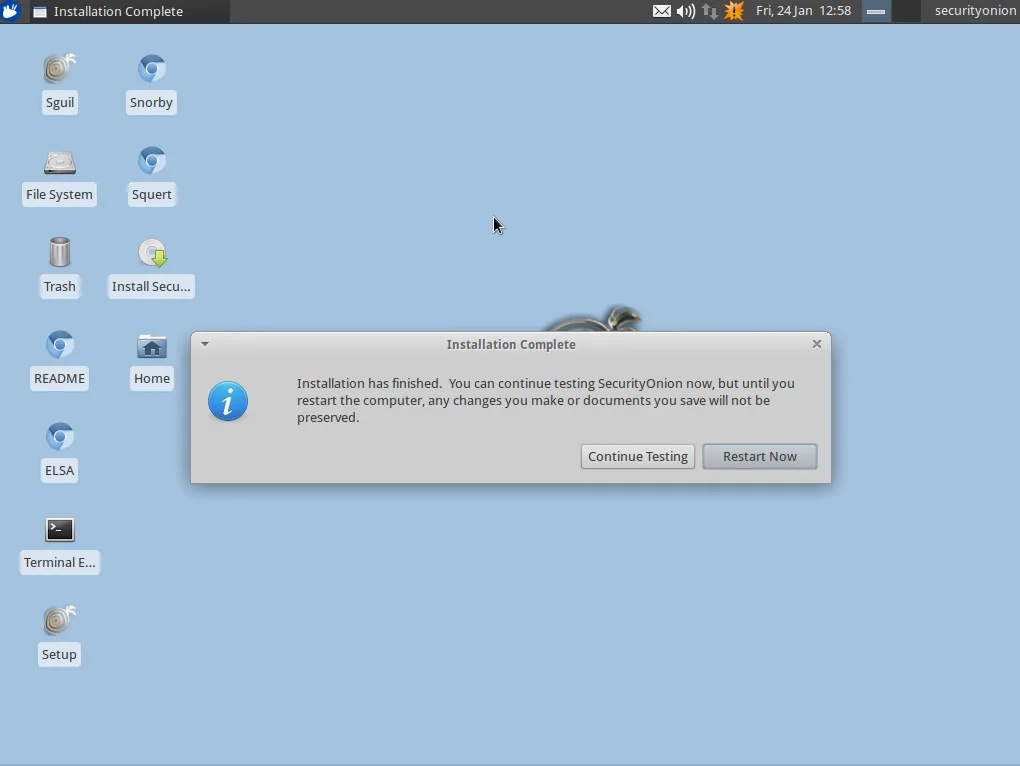Click the Continue Testing button
Screen dimensions: 1020x766
point(638,456)
